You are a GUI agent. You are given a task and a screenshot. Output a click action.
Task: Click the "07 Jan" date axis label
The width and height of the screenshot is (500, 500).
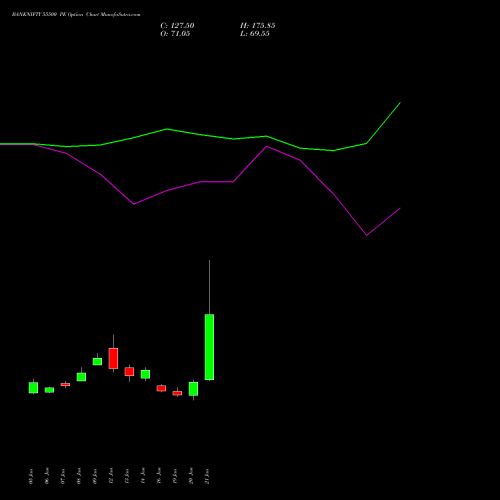[x=63, y=476]
